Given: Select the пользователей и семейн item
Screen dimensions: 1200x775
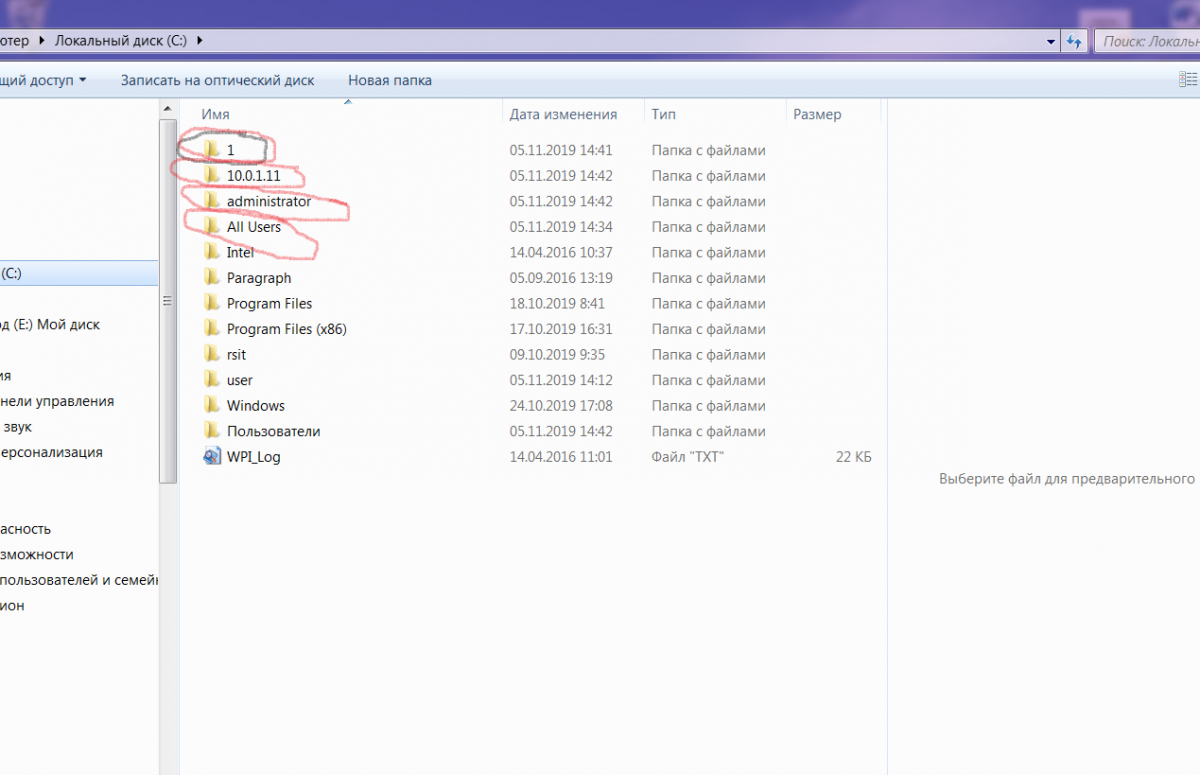Looking at the screenshot, I should click(79, 580).
